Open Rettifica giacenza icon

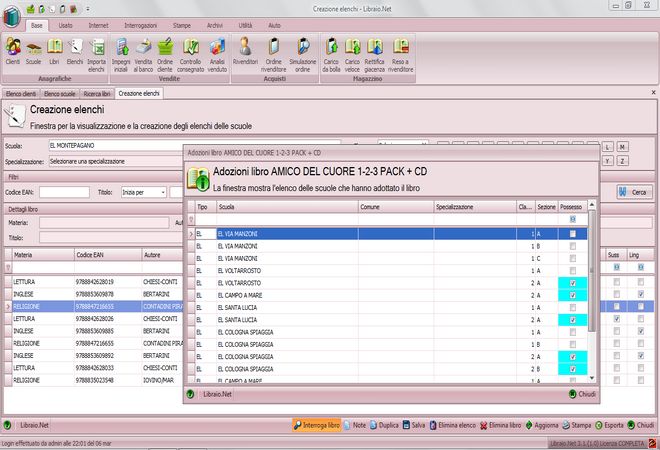point(375,55)
